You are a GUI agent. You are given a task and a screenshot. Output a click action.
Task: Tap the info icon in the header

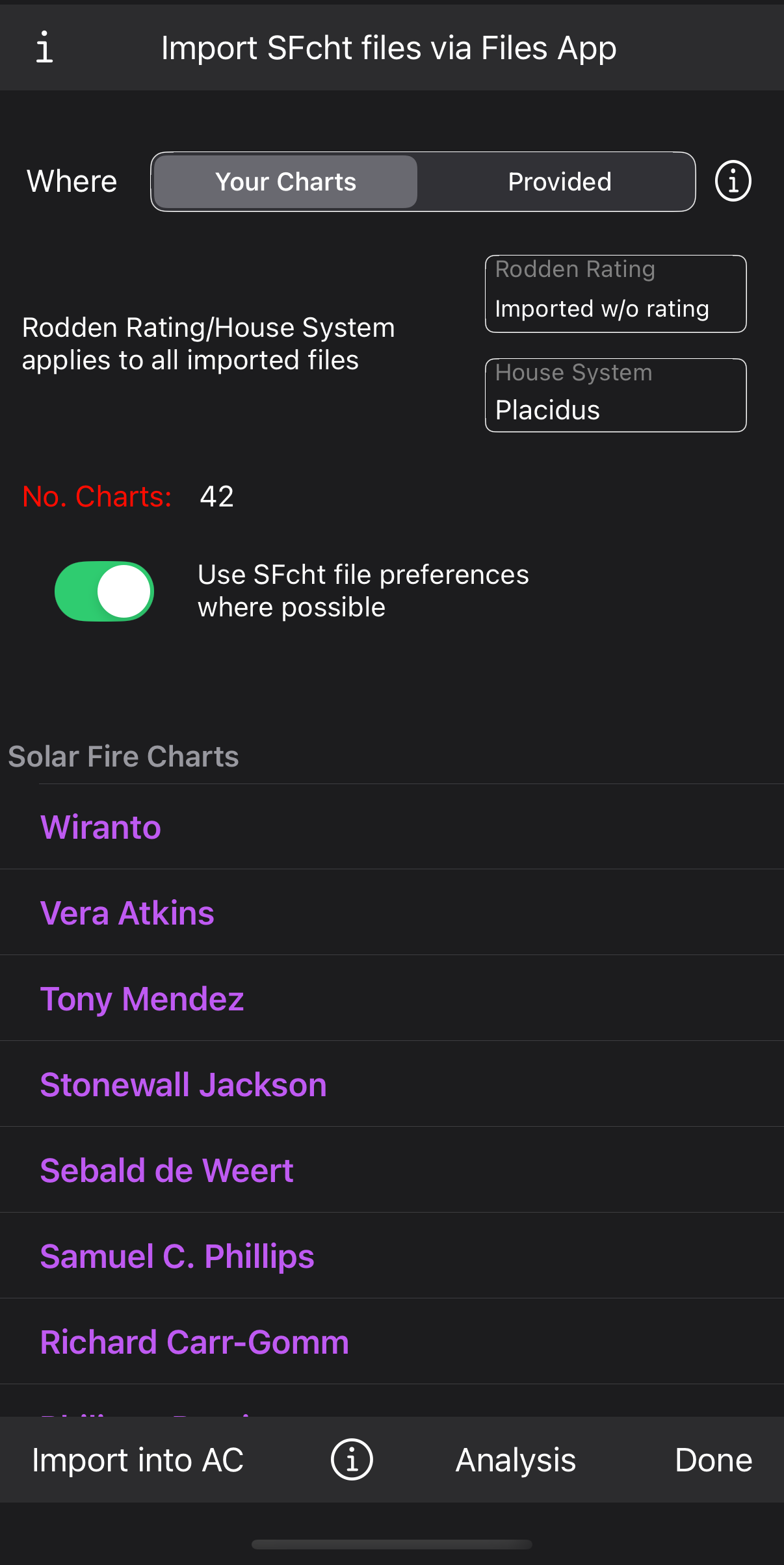pyautogui.click(x=44, y=48)
